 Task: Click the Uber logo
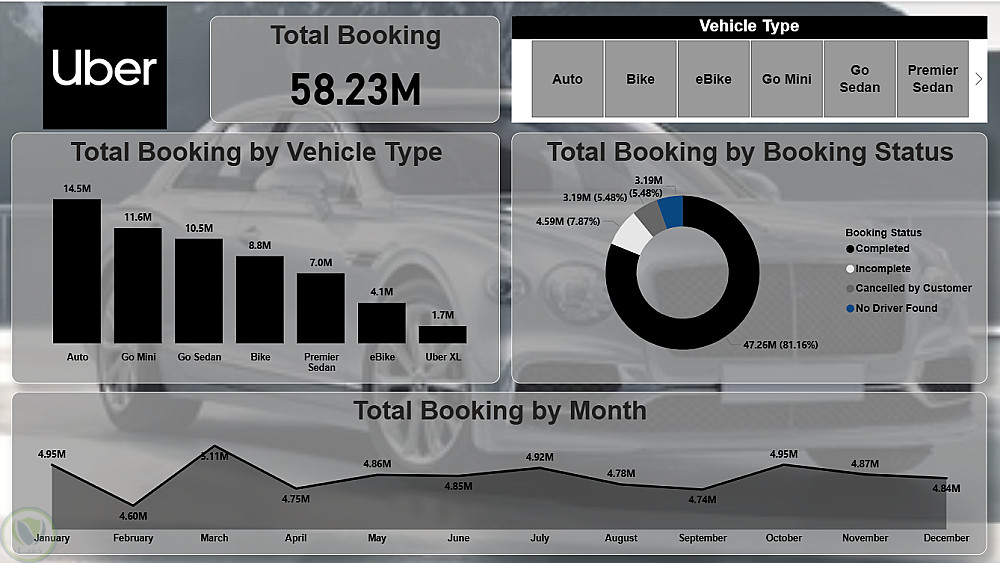coord(105,68)
